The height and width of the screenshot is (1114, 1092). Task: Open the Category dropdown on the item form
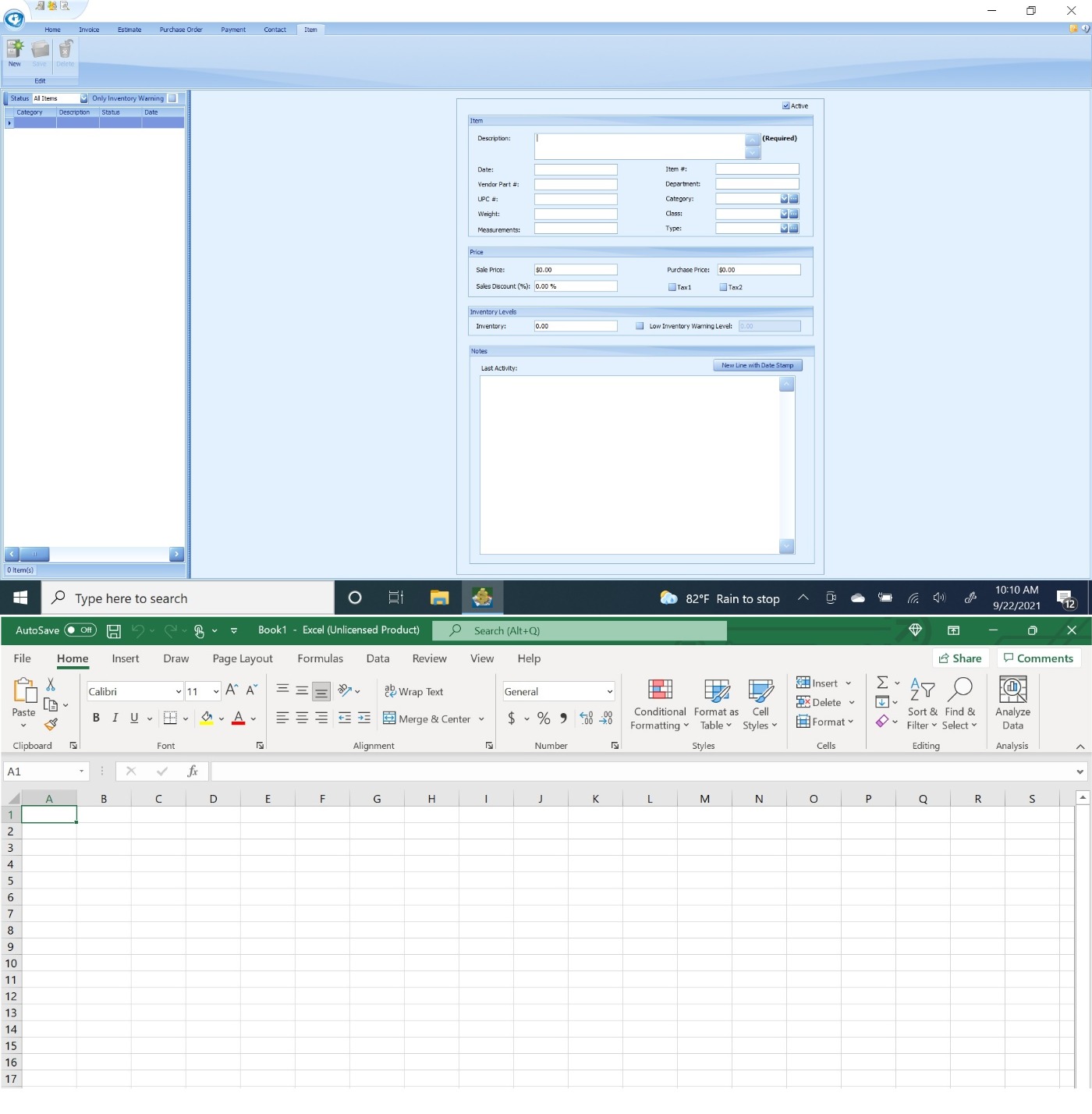click(x=783, y=199)
